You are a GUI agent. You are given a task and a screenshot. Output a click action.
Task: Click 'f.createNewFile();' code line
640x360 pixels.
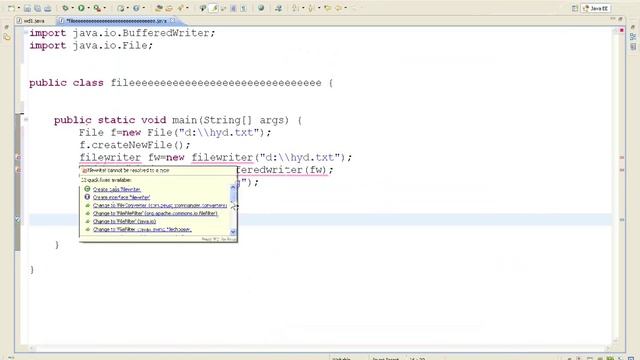coord(135,145)
